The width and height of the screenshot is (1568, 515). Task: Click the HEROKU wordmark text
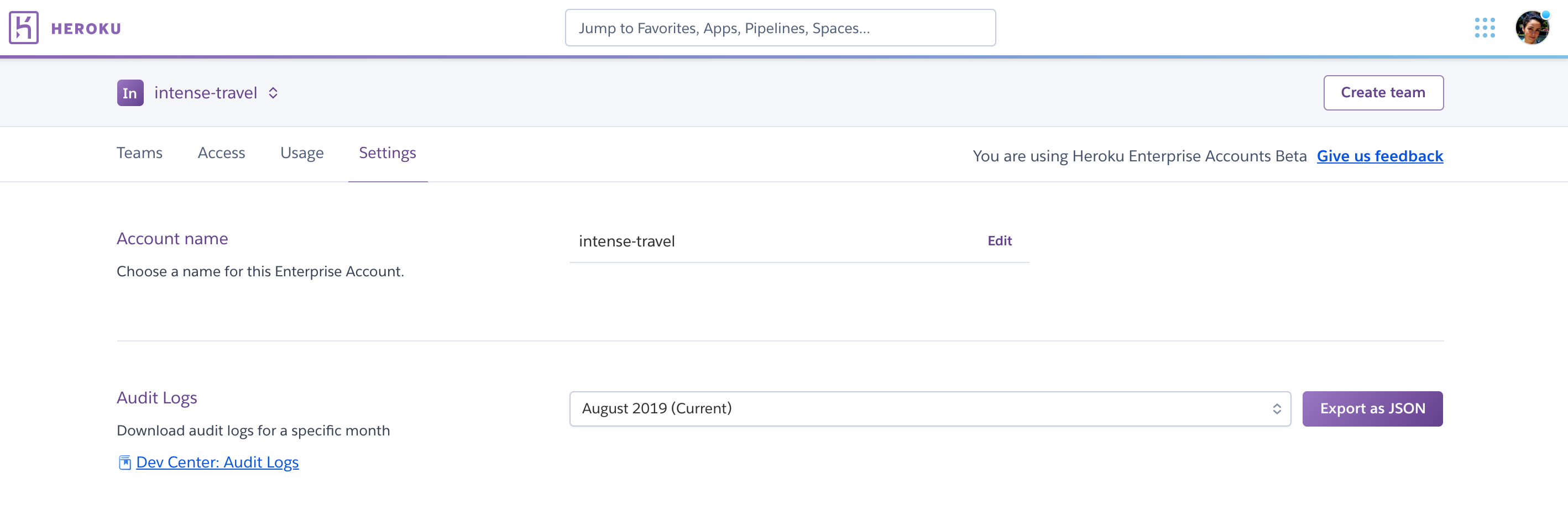pyautogui.click(x=86, y=29)
